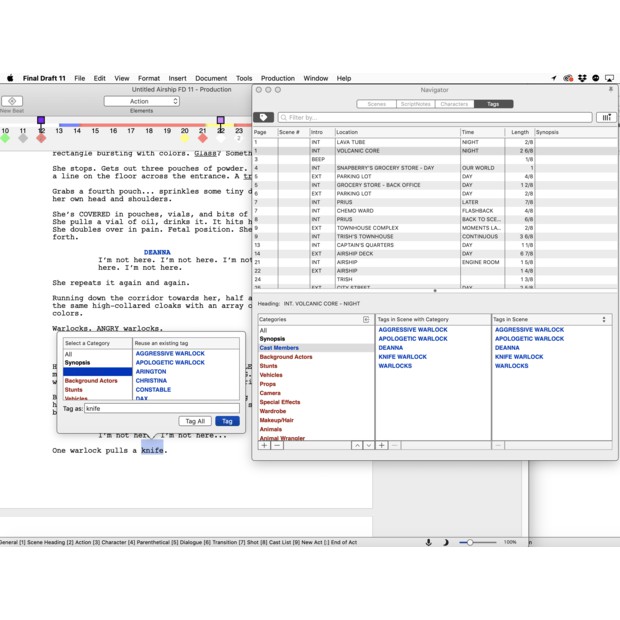620x620 pixels.
Task: Click the minus button under Tags in Scene with Category
Action: (394, 445)
